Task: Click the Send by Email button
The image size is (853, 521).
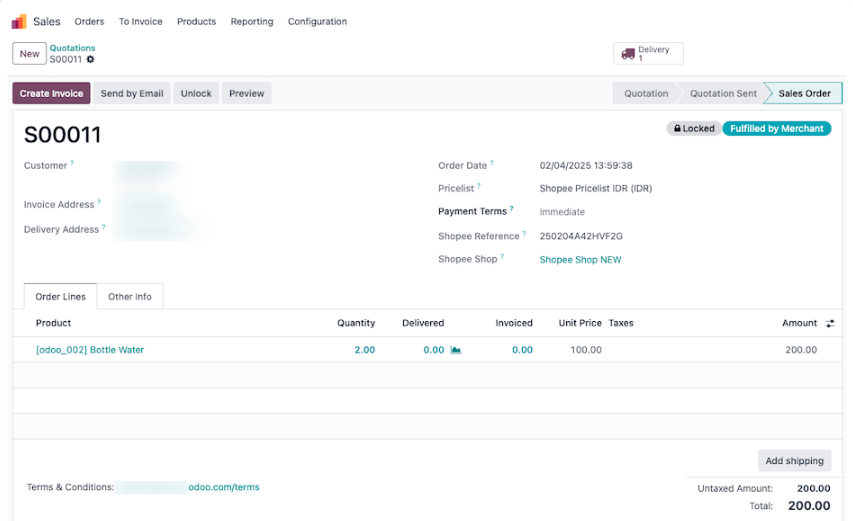Action: [x=132, y=94]
